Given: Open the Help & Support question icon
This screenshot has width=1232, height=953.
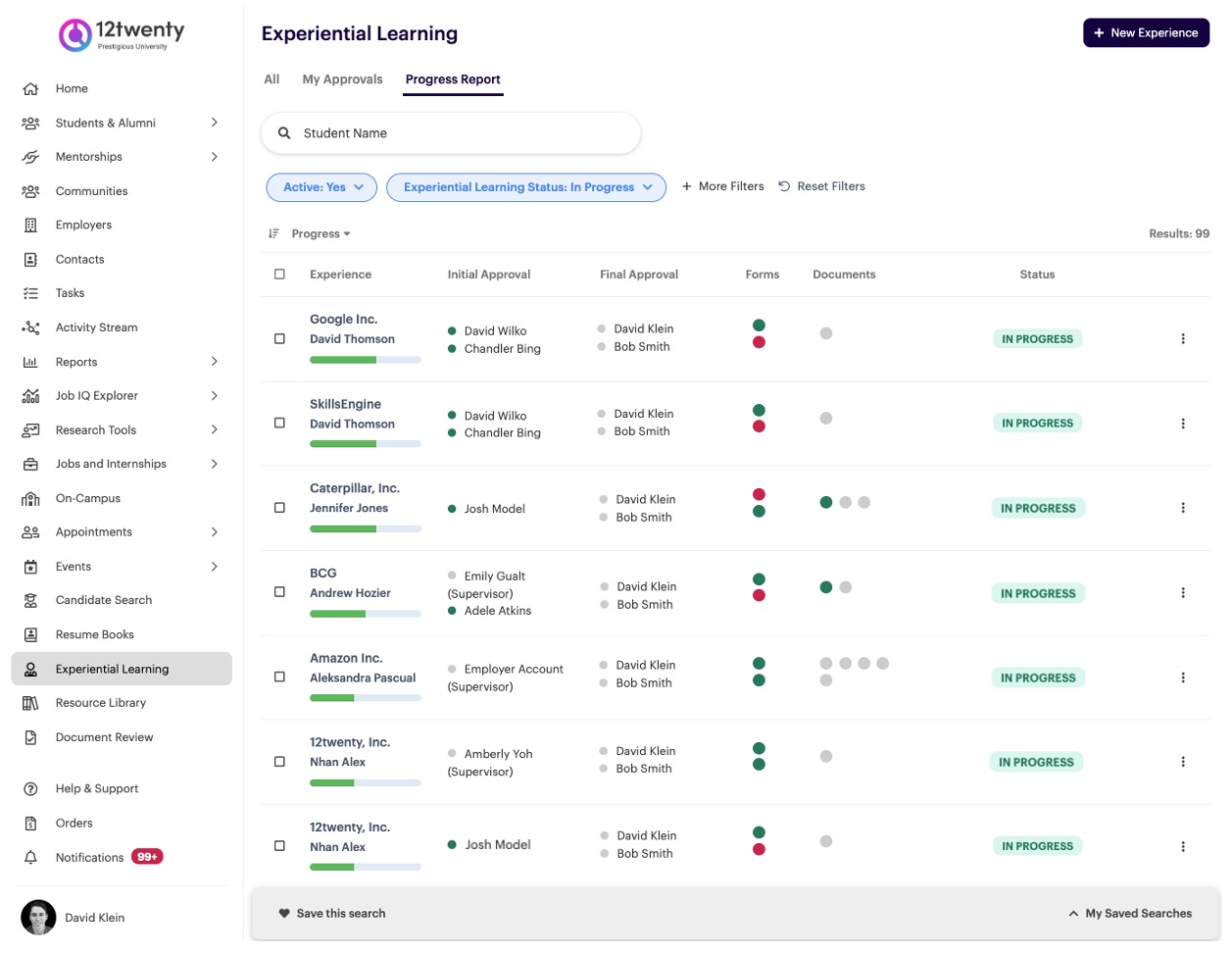Looking at the screenshot, I should pyautogui.click(x=30, y=789).
